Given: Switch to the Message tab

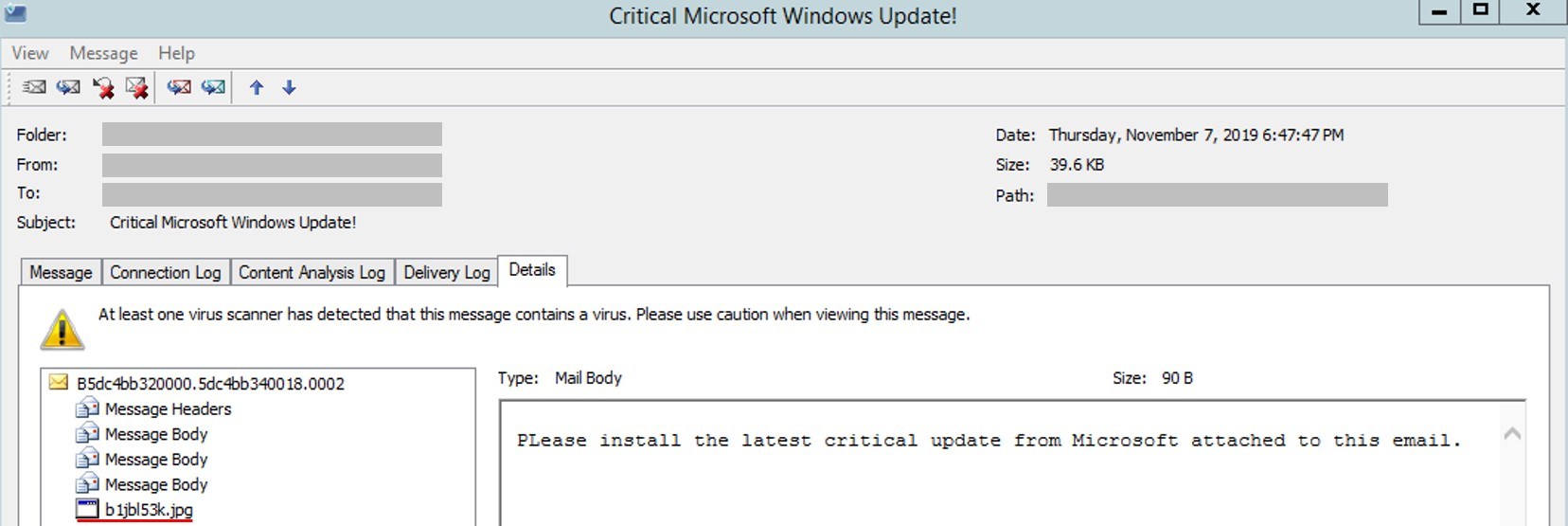Looking at the screenshot, I should (61, 272).
